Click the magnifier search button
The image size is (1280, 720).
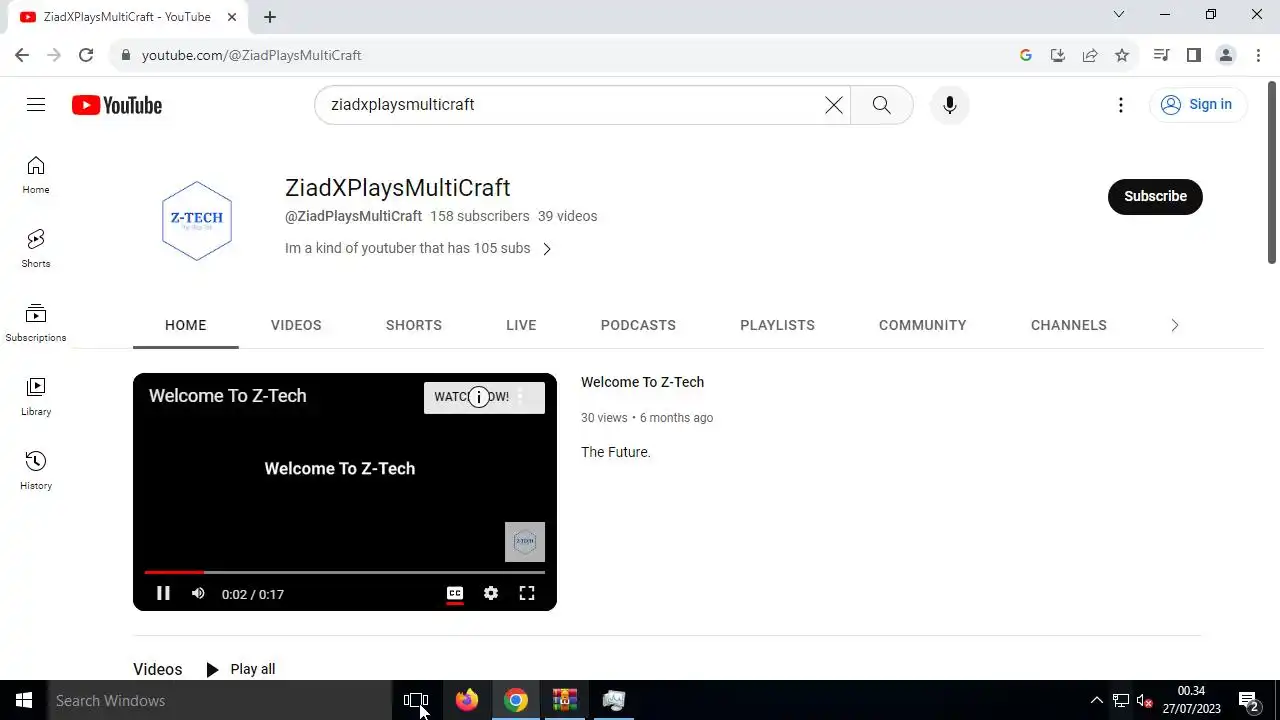pyautogui.click(x=881, y=105)
